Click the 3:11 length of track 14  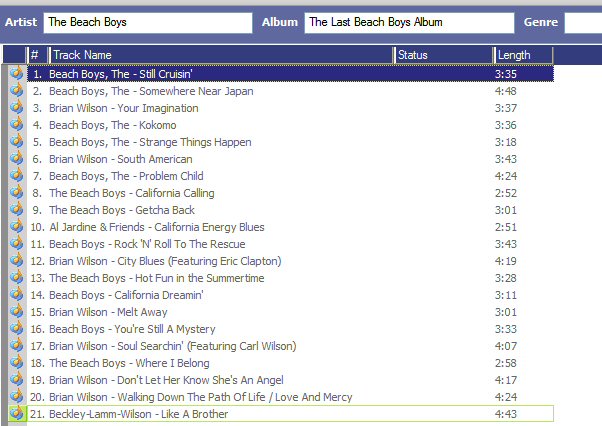tap(506, 295)
